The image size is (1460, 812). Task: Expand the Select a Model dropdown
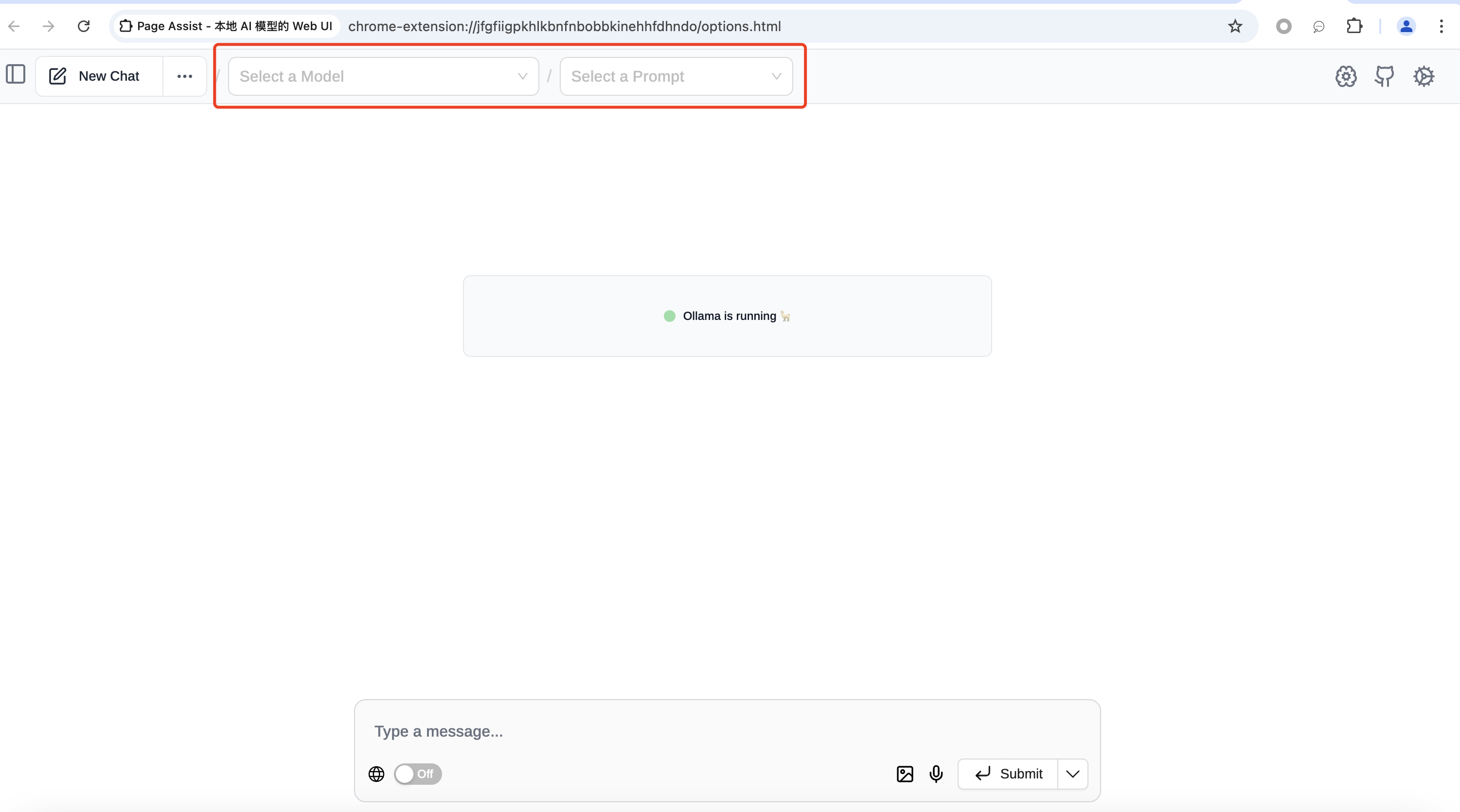383,76
